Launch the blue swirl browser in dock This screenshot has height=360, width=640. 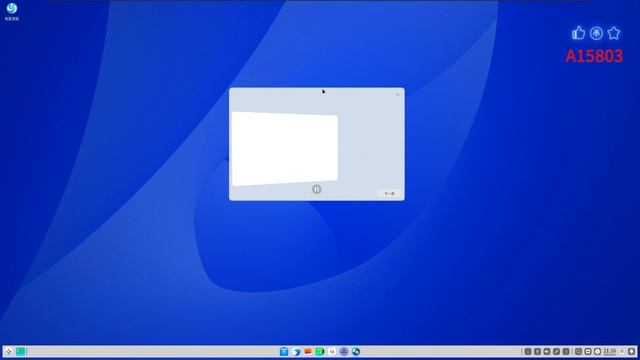pos(296,351)
